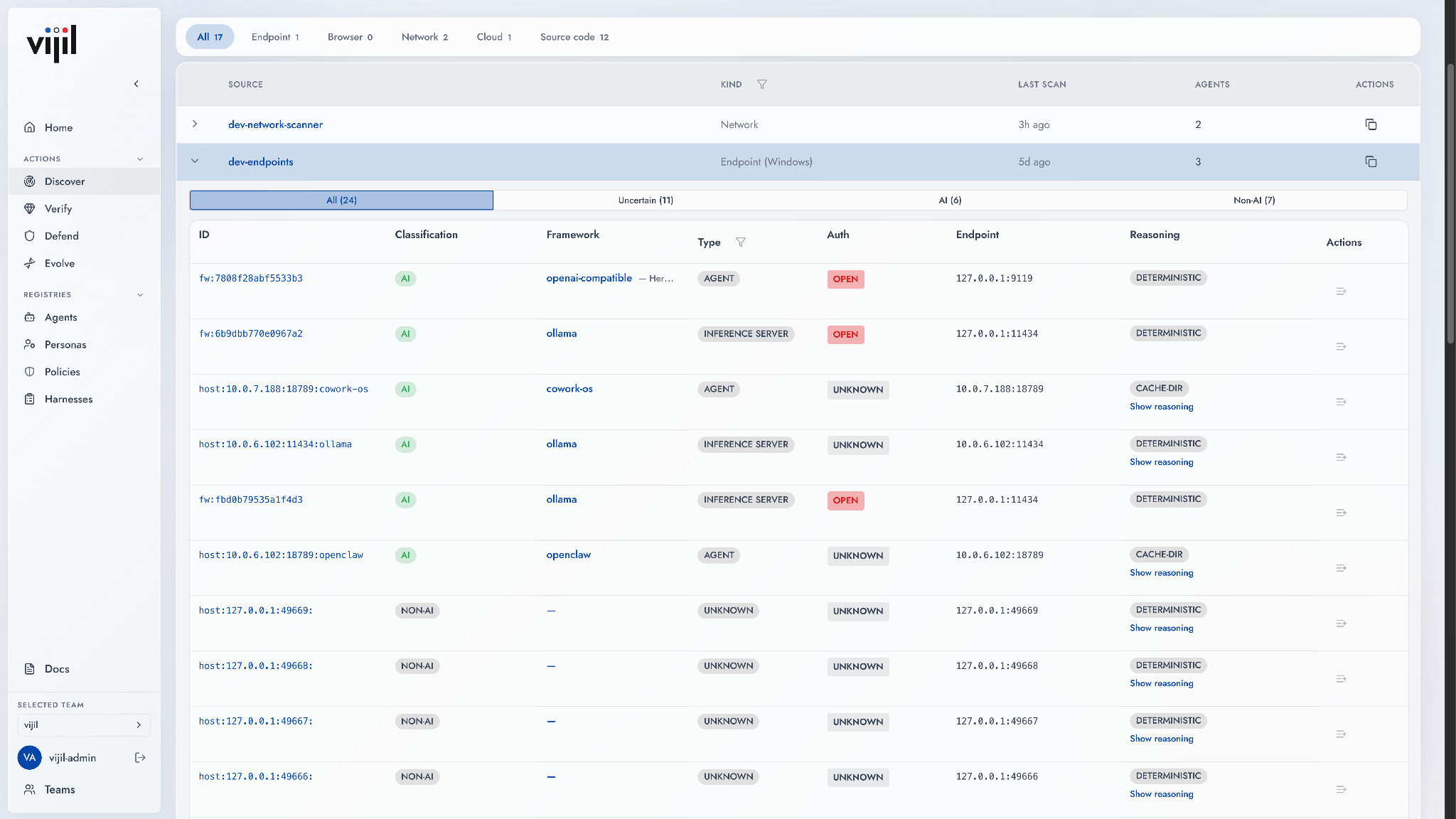Open actions icon for fw:fbd0b79535a1f4d3 row
The width and height of the screenshot is (1456, 819).
(1342, 513)
